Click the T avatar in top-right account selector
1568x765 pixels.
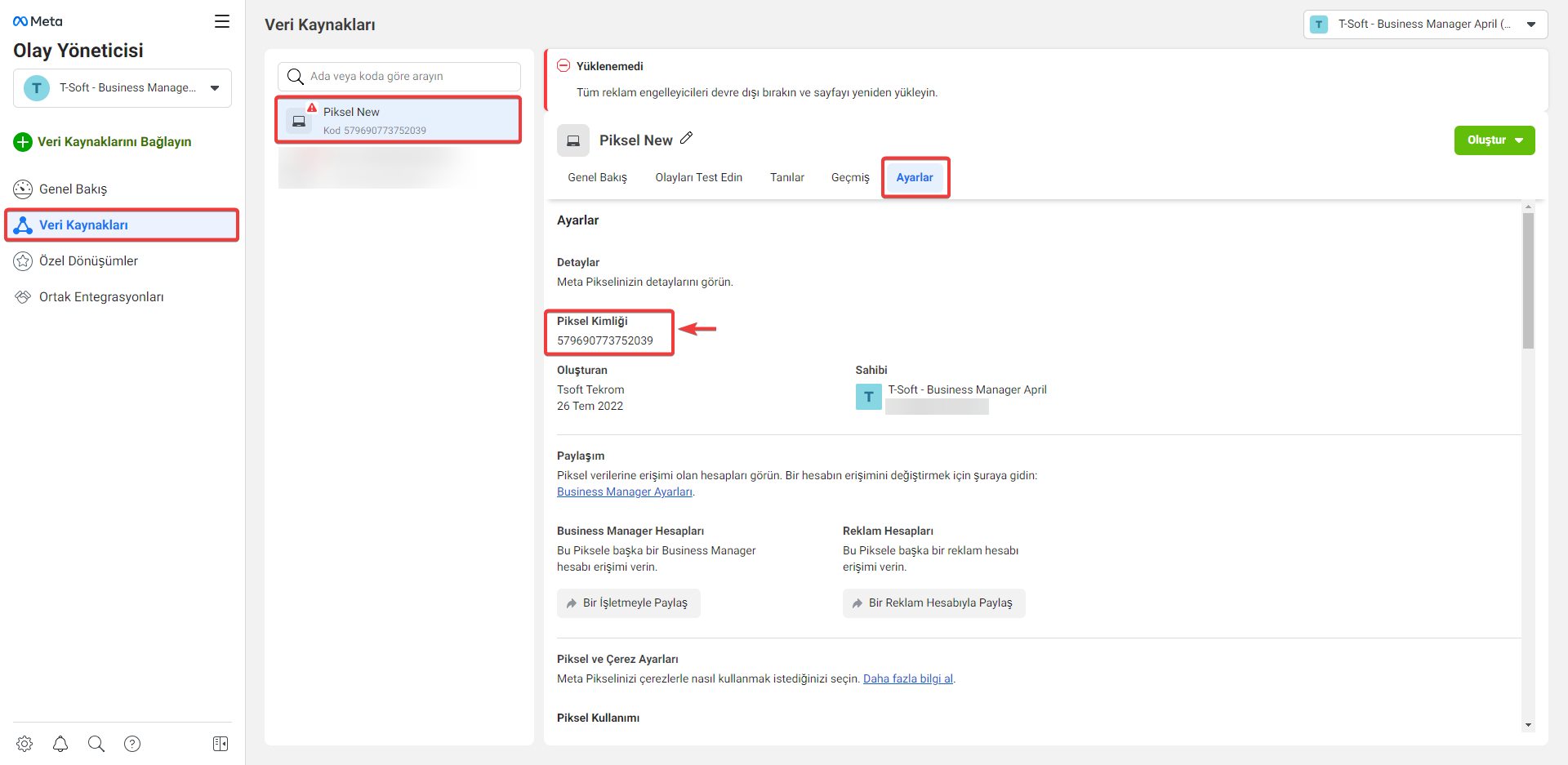click(1319, 24)
